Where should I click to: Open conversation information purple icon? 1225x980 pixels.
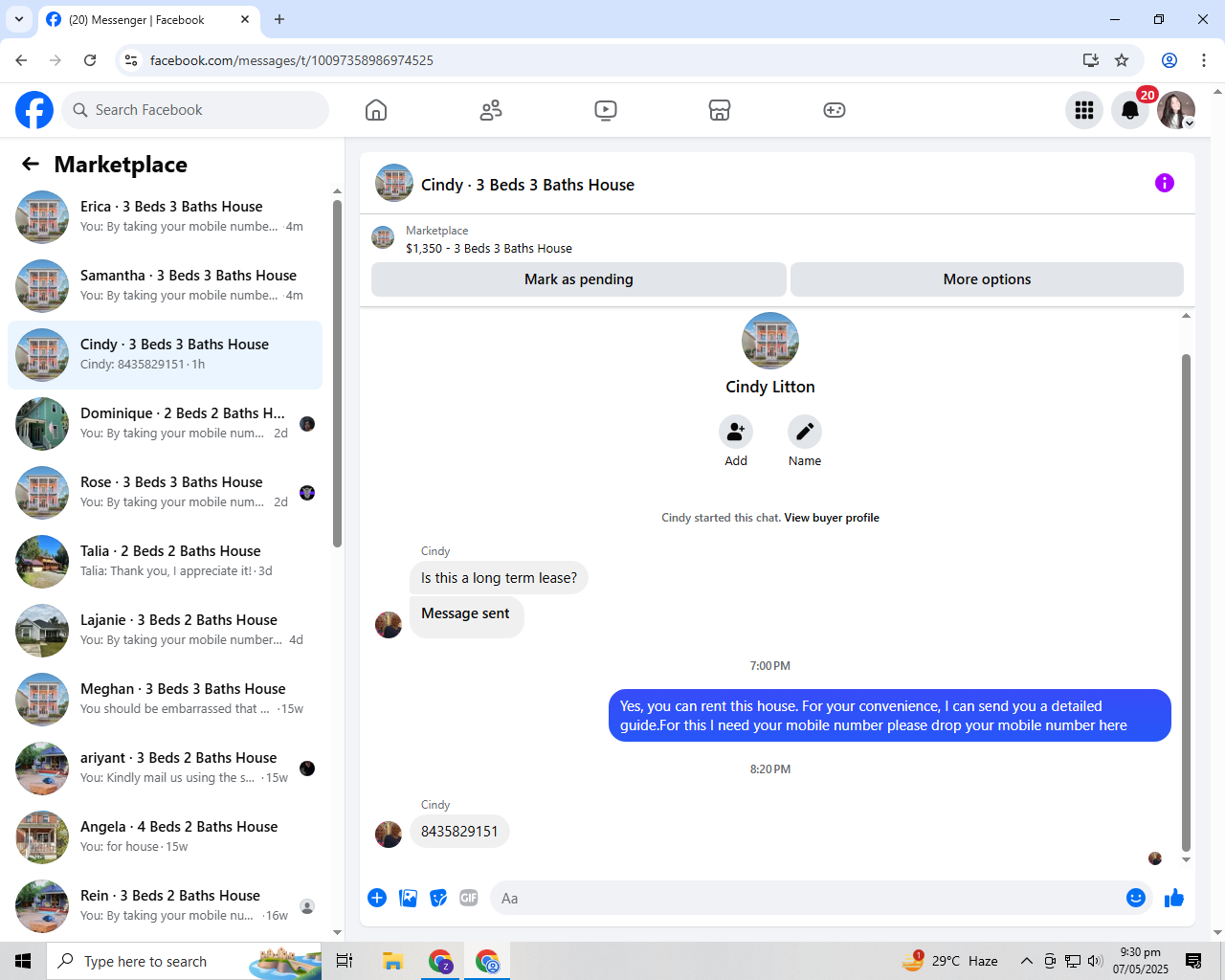1165,183
